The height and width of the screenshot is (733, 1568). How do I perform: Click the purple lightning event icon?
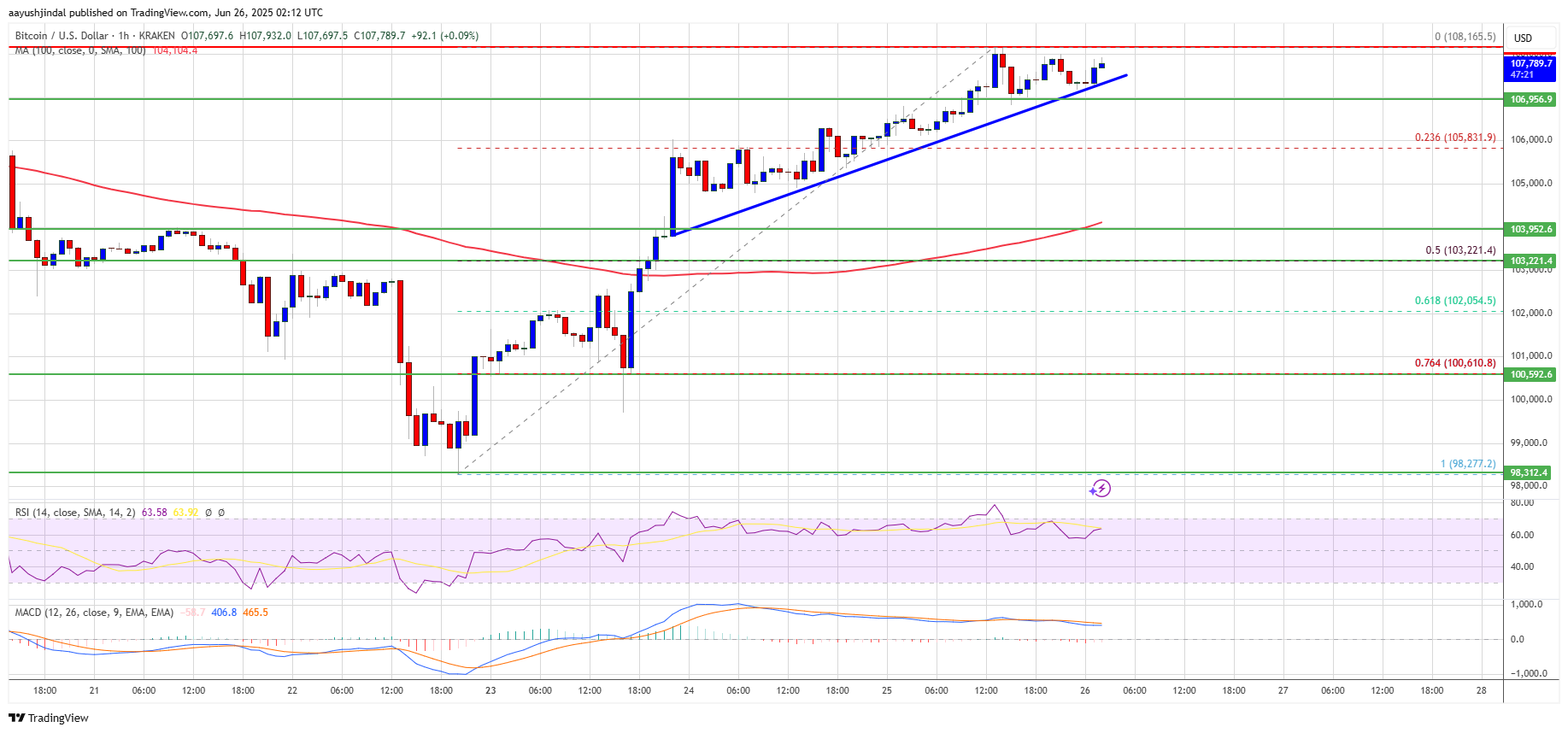point(1101,489)
